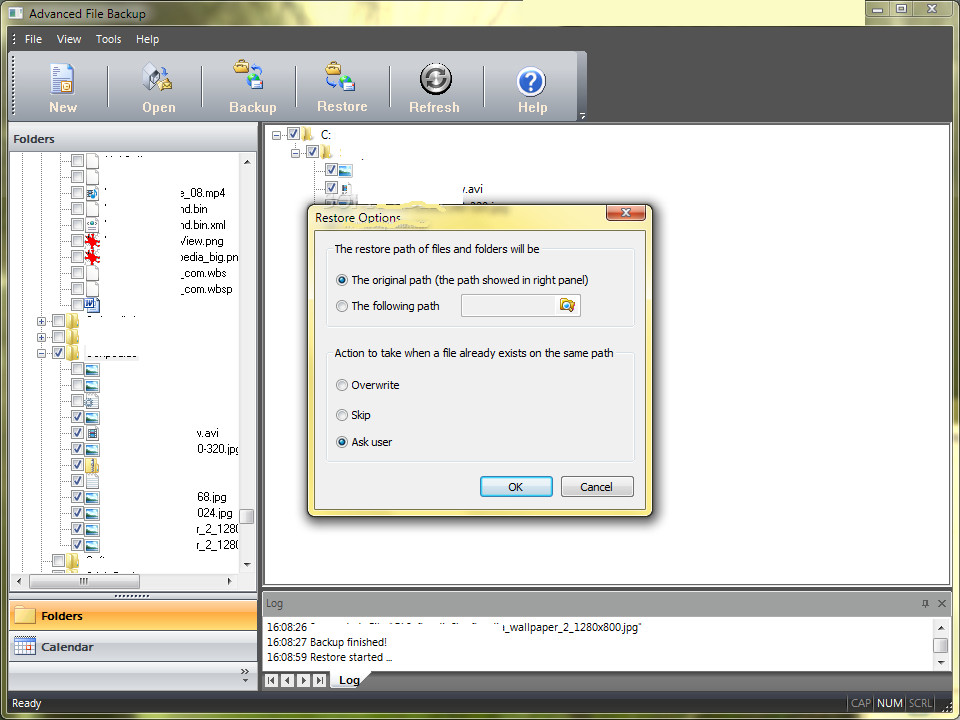Confirm Restore Options with OK

(516, 487)
